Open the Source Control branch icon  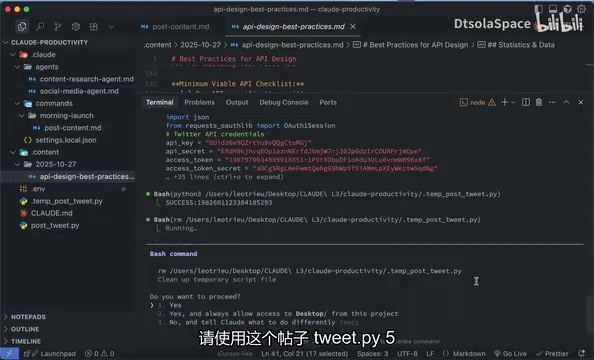tap(58, 27)
